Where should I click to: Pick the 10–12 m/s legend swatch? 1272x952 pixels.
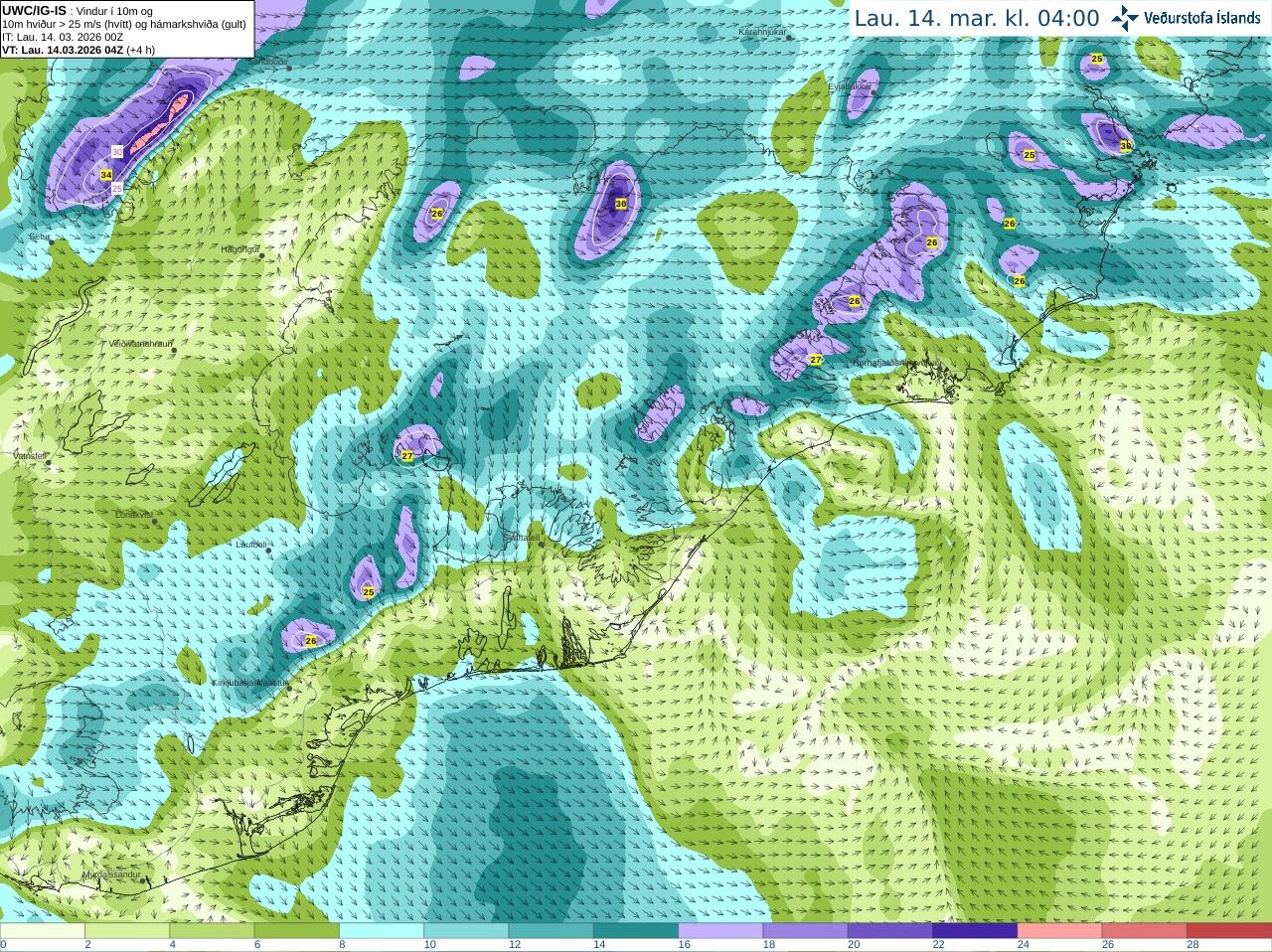pos(466,931)
